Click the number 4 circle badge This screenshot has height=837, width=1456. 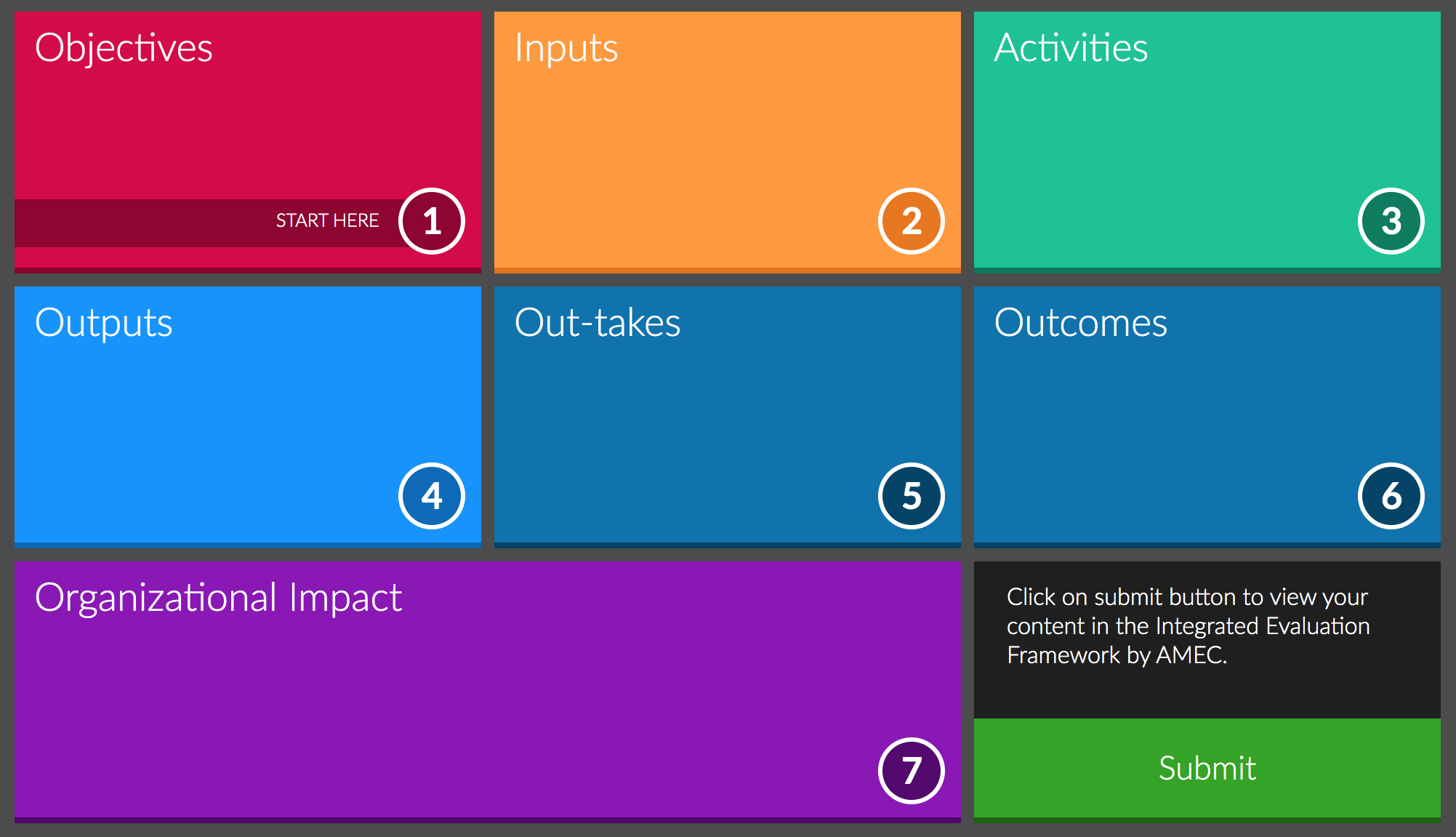point(432,496)
